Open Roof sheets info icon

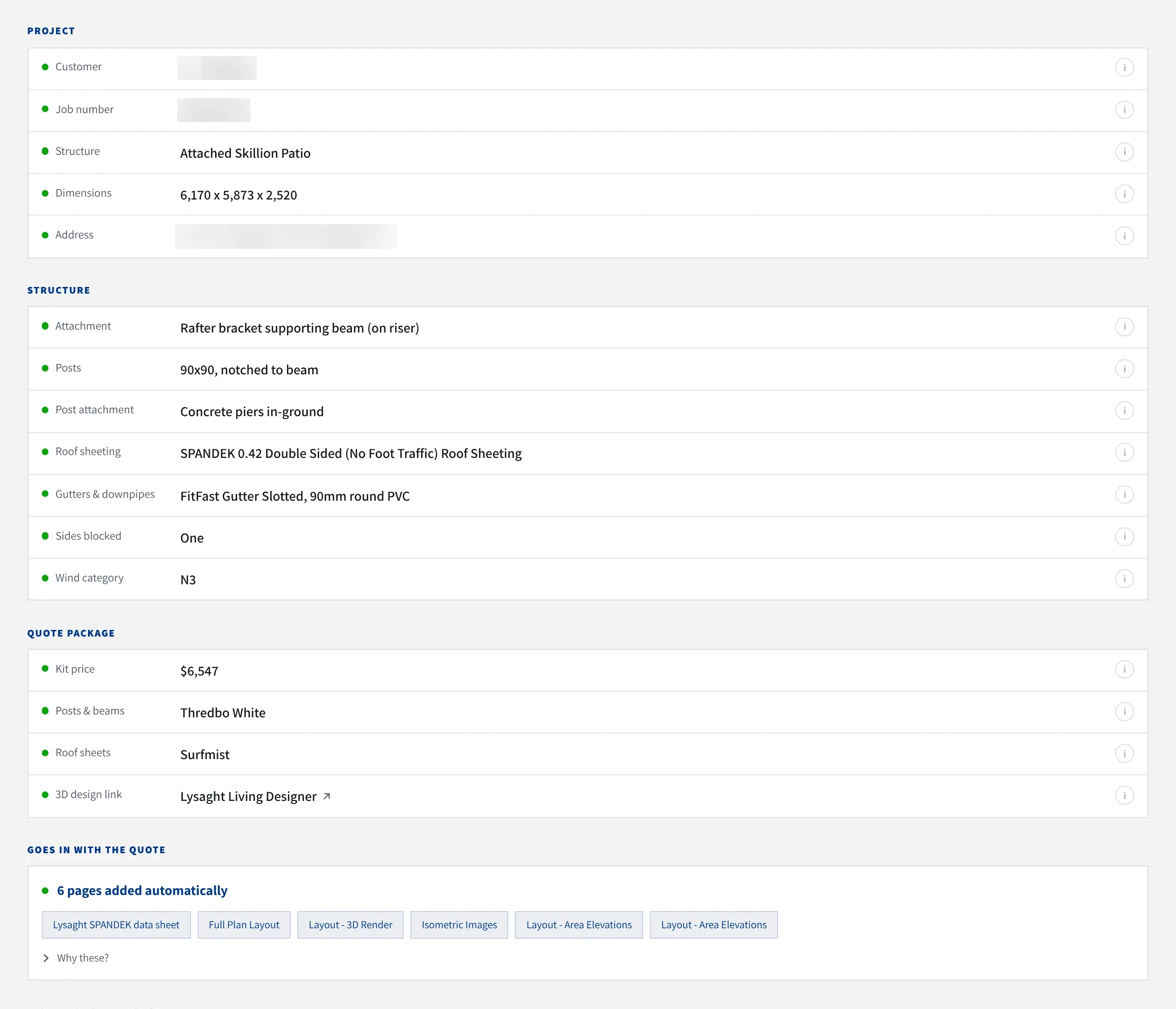tap(1124, 753)
